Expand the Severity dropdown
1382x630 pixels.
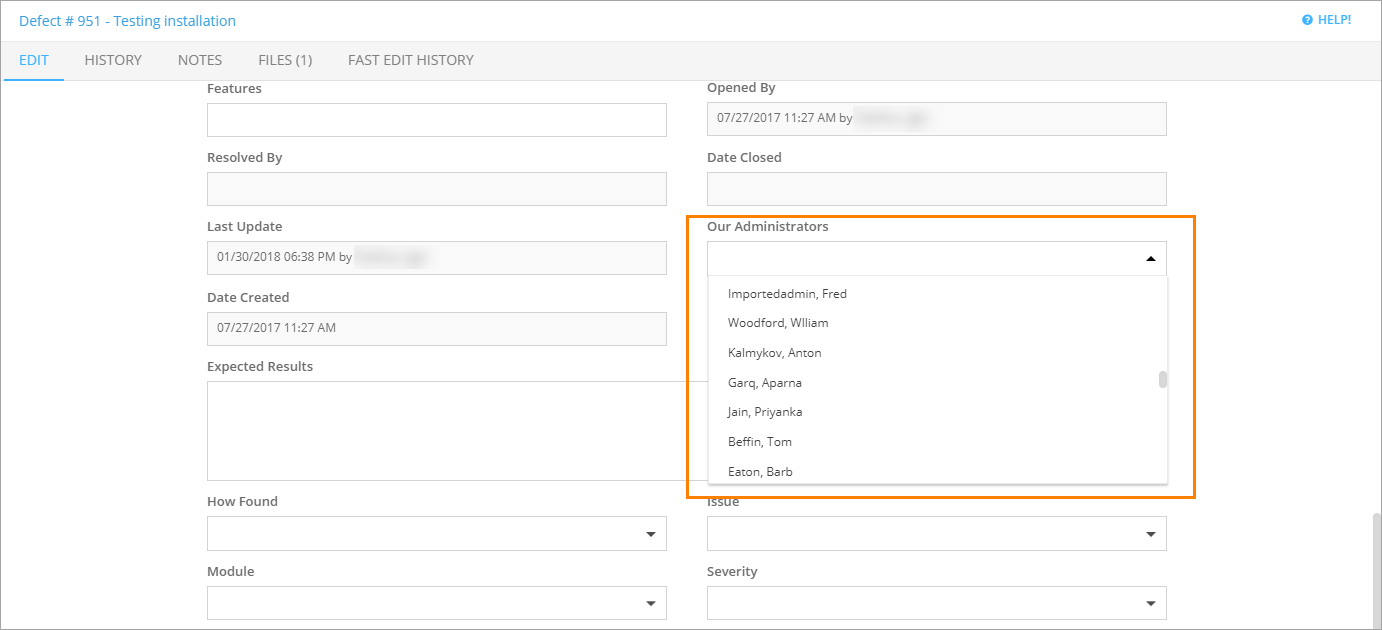point(1150,603)
